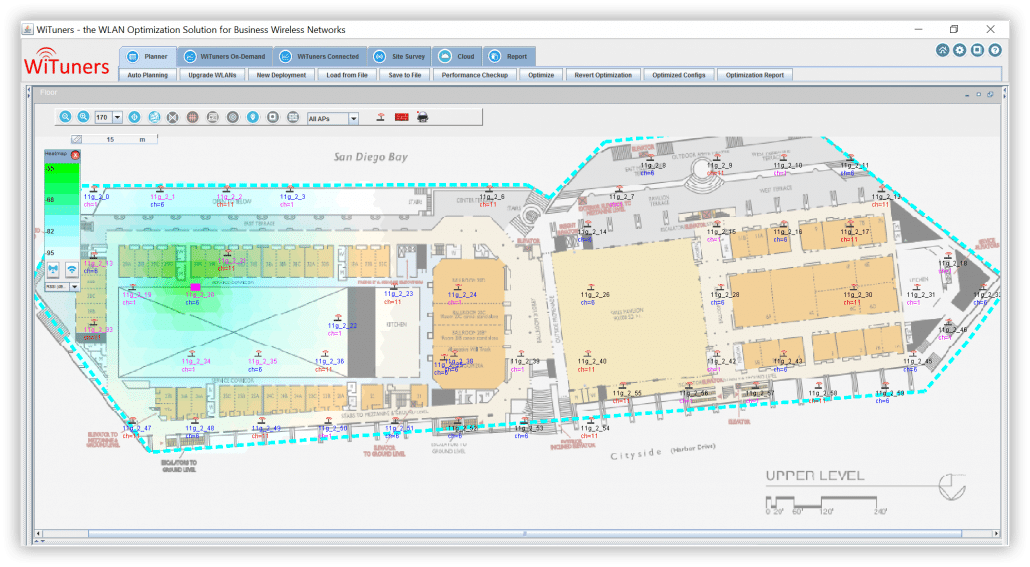The image size is (1030, 567).
Task: Click the gray square-in-circle toolbar icon
Action: pyautogui.click(x=273, y=117)
